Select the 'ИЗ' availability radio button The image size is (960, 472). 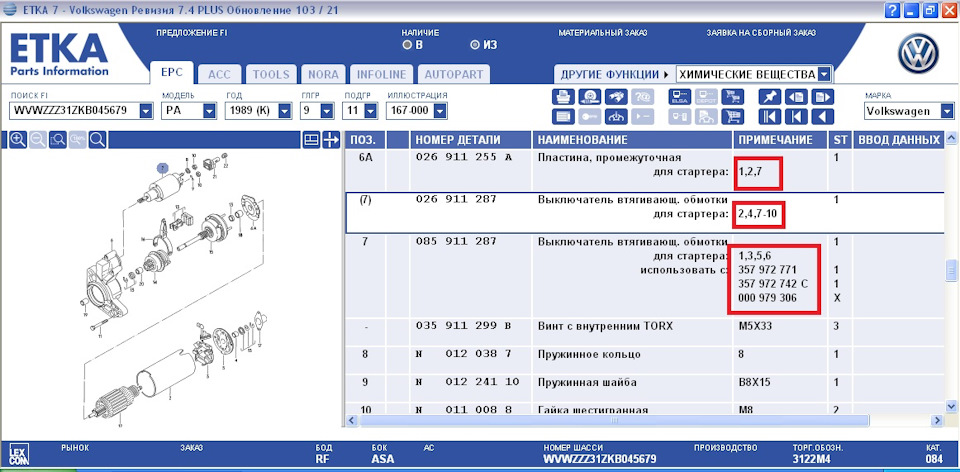point(475,45)
